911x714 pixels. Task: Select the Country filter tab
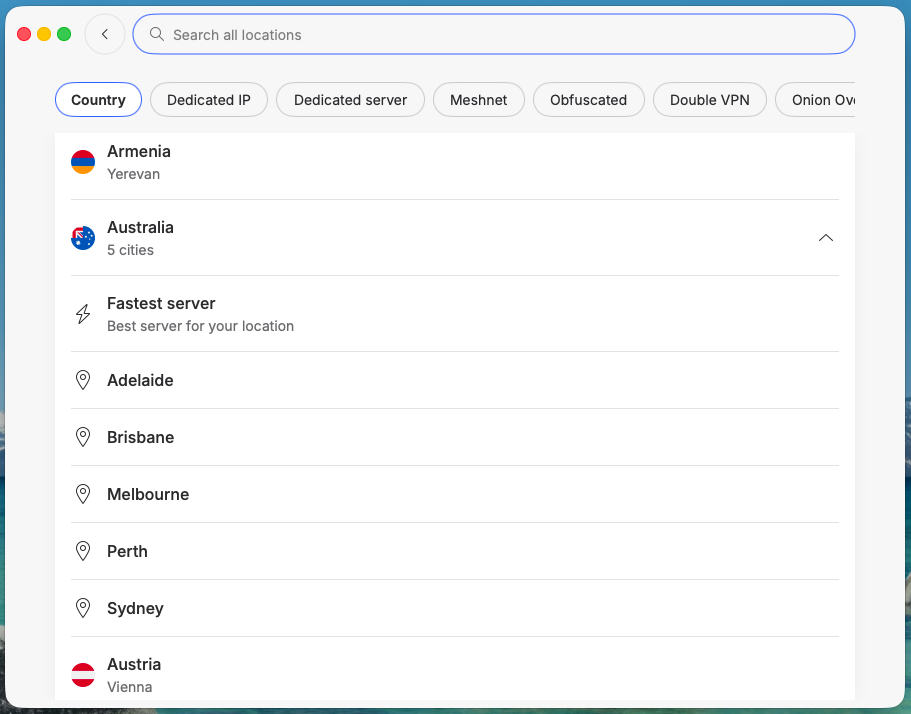[x=98, y=100]
